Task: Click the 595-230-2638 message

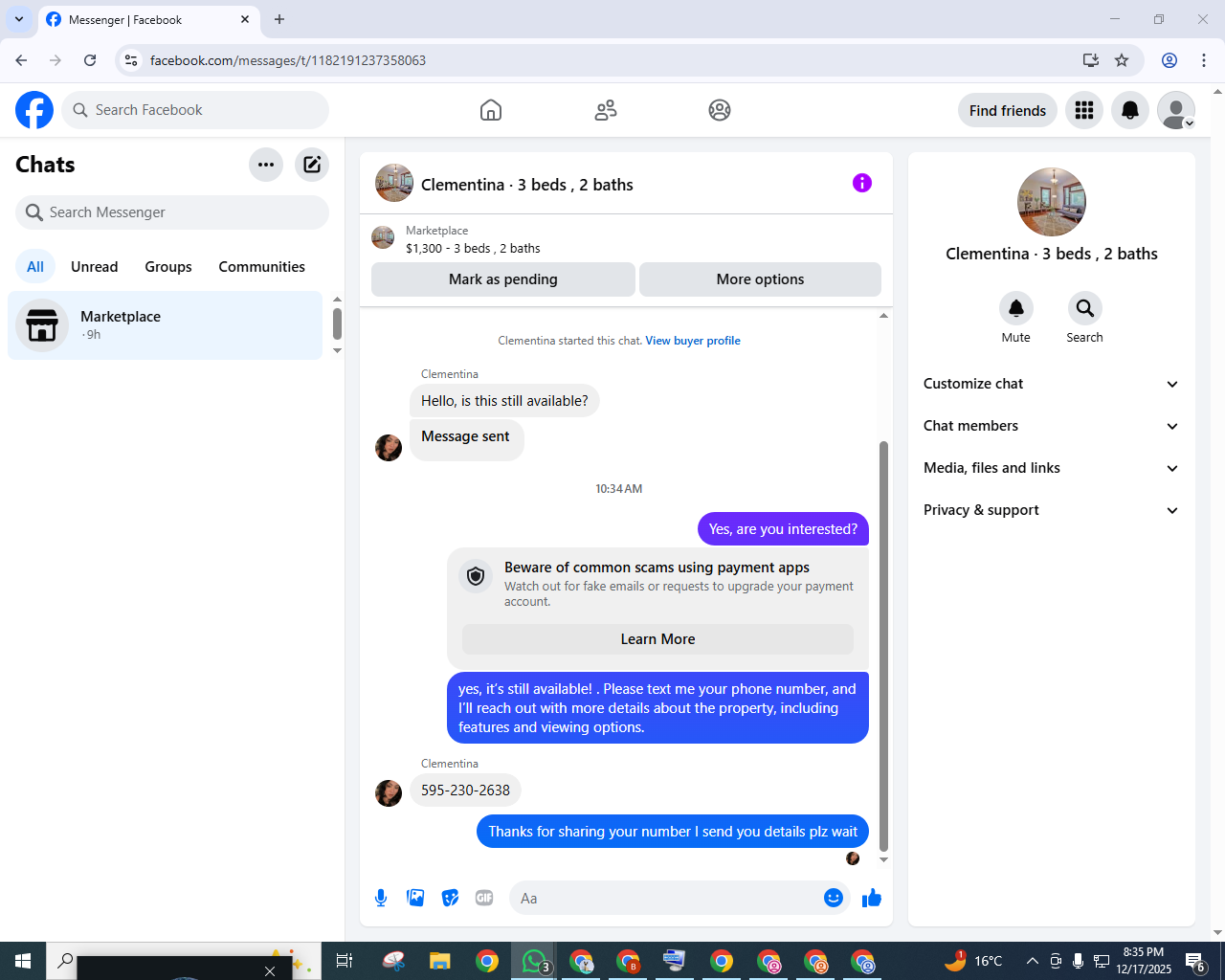Action: pyautogui.click(x=466, y=791)
